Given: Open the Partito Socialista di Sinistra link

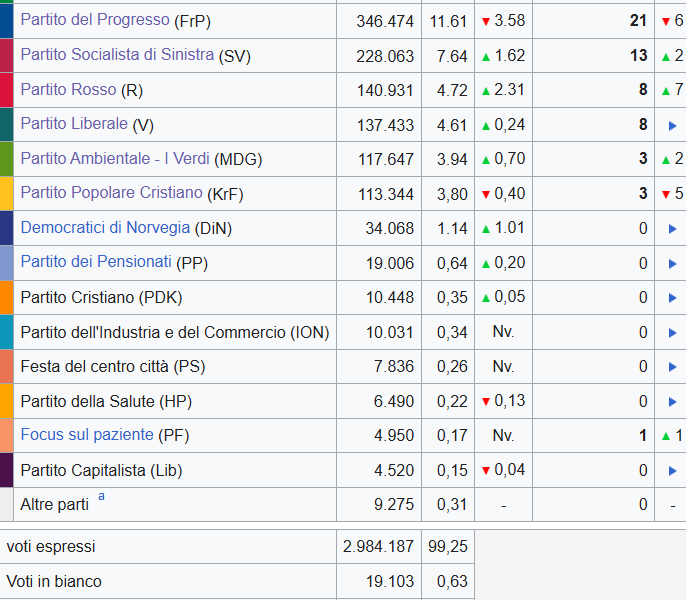Looking at the screenshot, I should point(117,55).
